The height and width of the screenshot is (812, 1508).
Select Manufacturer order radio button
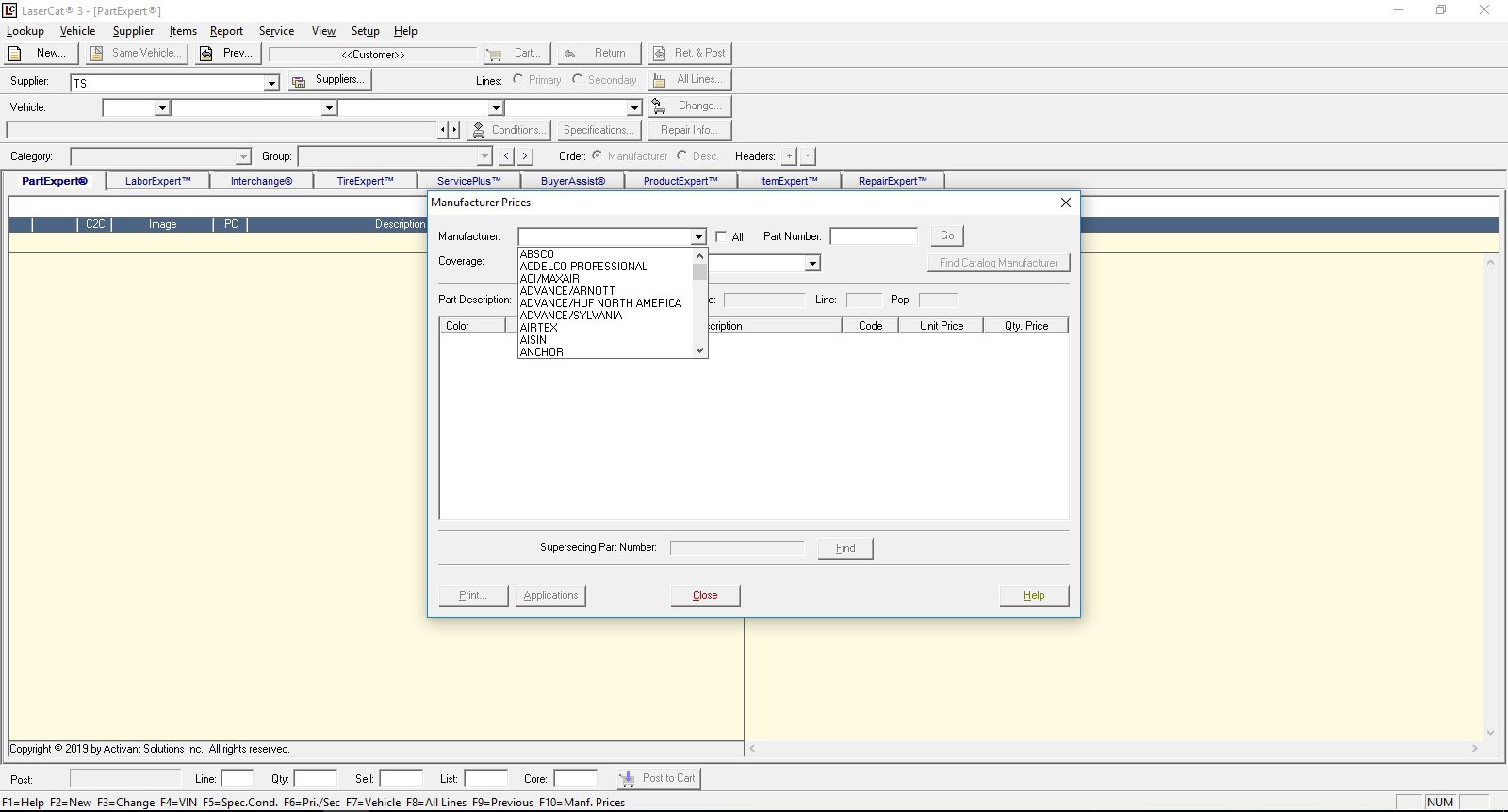tap(597, 155)
